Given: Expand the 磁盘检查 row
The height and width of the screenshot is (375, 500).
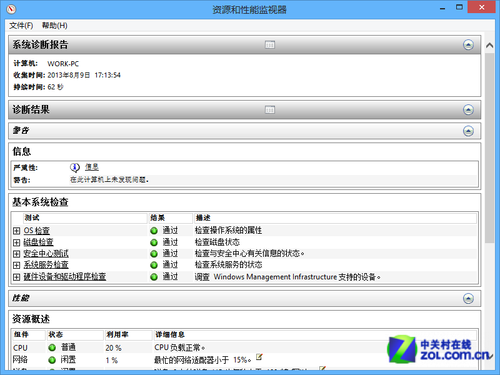Looking at the screenshot, I should pyautogui.click(x=17, y=242).
